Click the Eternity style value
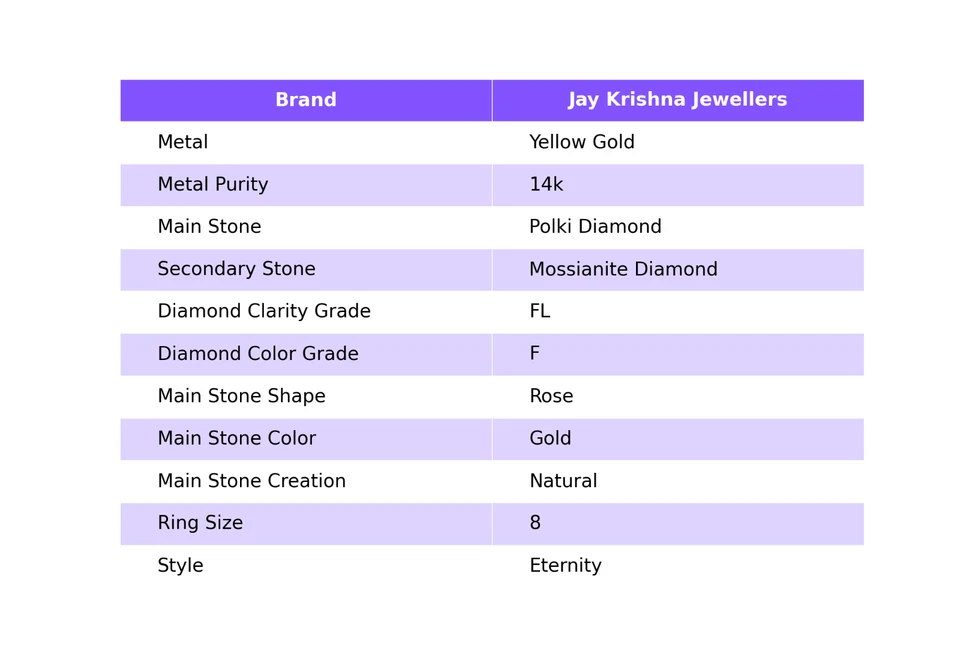 click(565, 565)
